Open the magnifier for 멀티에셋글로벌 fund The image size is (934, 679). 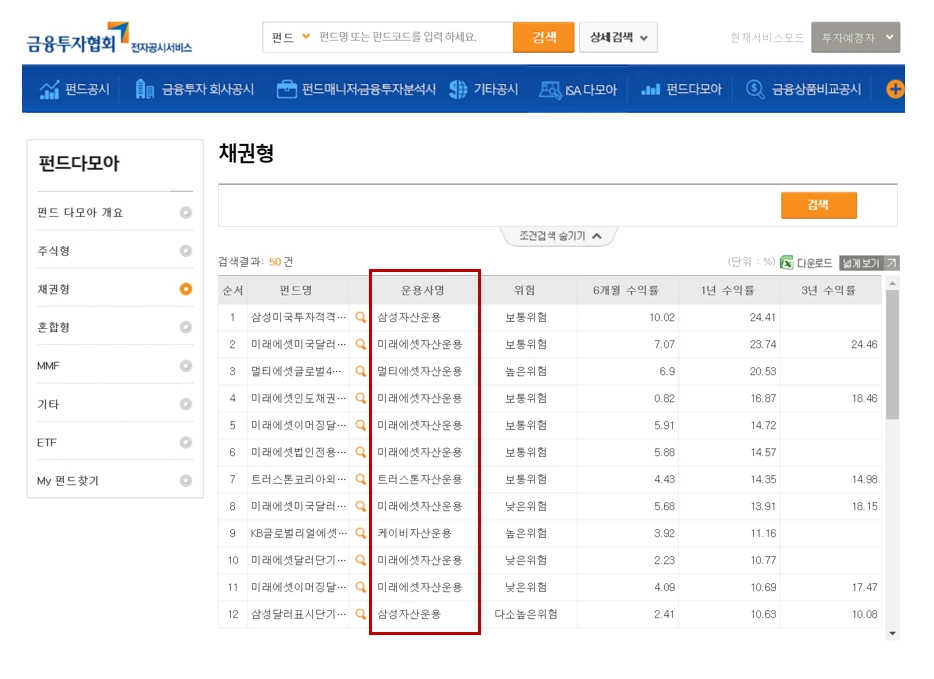(x=360, y=371)
